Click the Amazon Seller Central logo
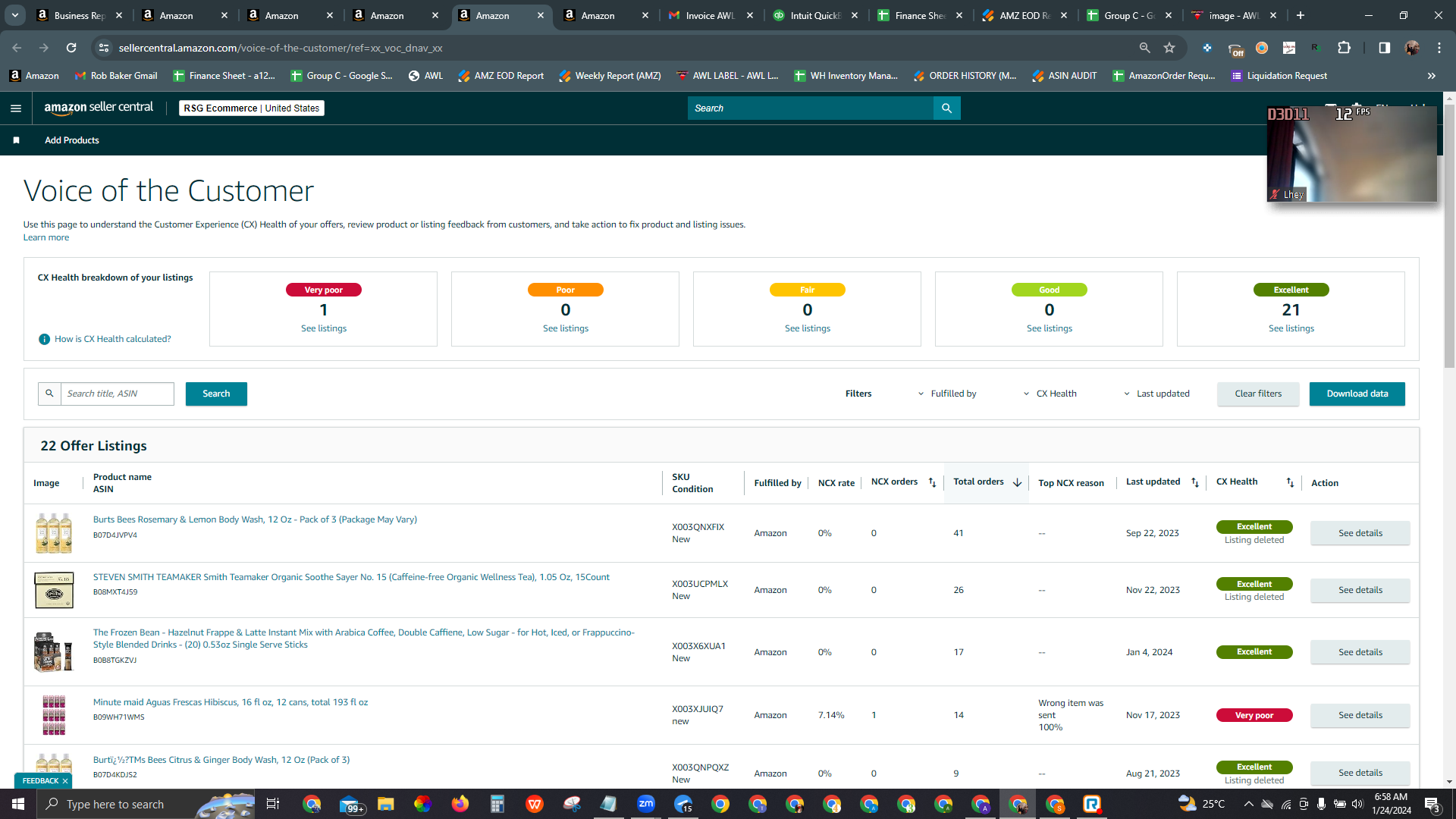This screenshot has width=1456, height=819. 99,108
